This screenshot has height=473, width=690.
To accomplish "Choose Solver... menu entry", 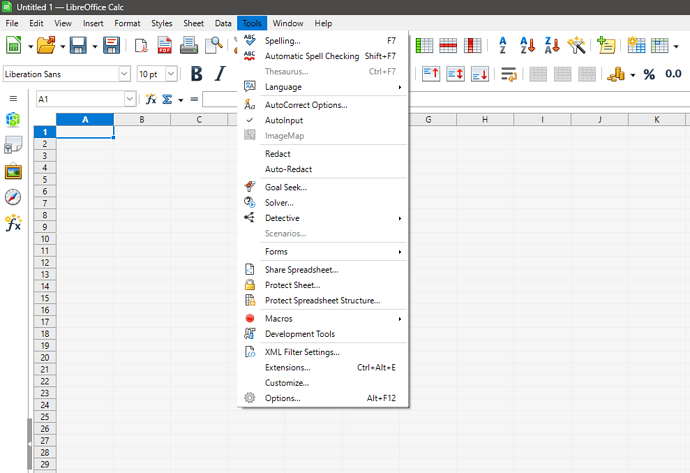I will click(x=323, y=203).
